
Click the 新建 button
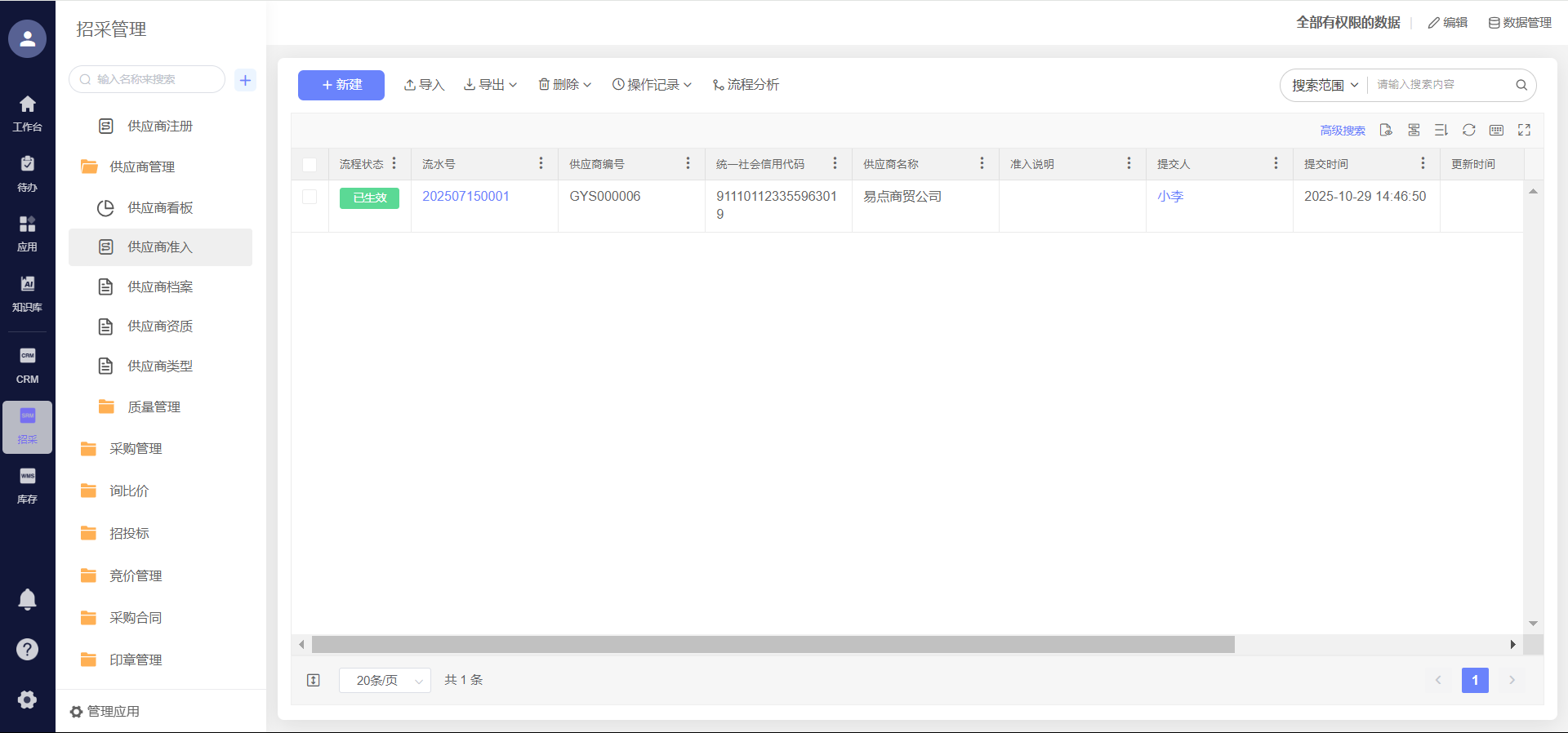[341, 85]
